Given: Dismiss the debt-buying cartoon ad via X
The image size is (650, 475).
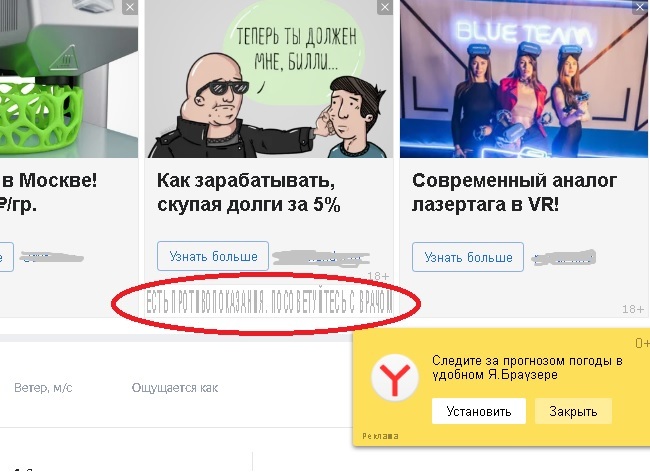Looking at the screenshot, I should point(385,7).
